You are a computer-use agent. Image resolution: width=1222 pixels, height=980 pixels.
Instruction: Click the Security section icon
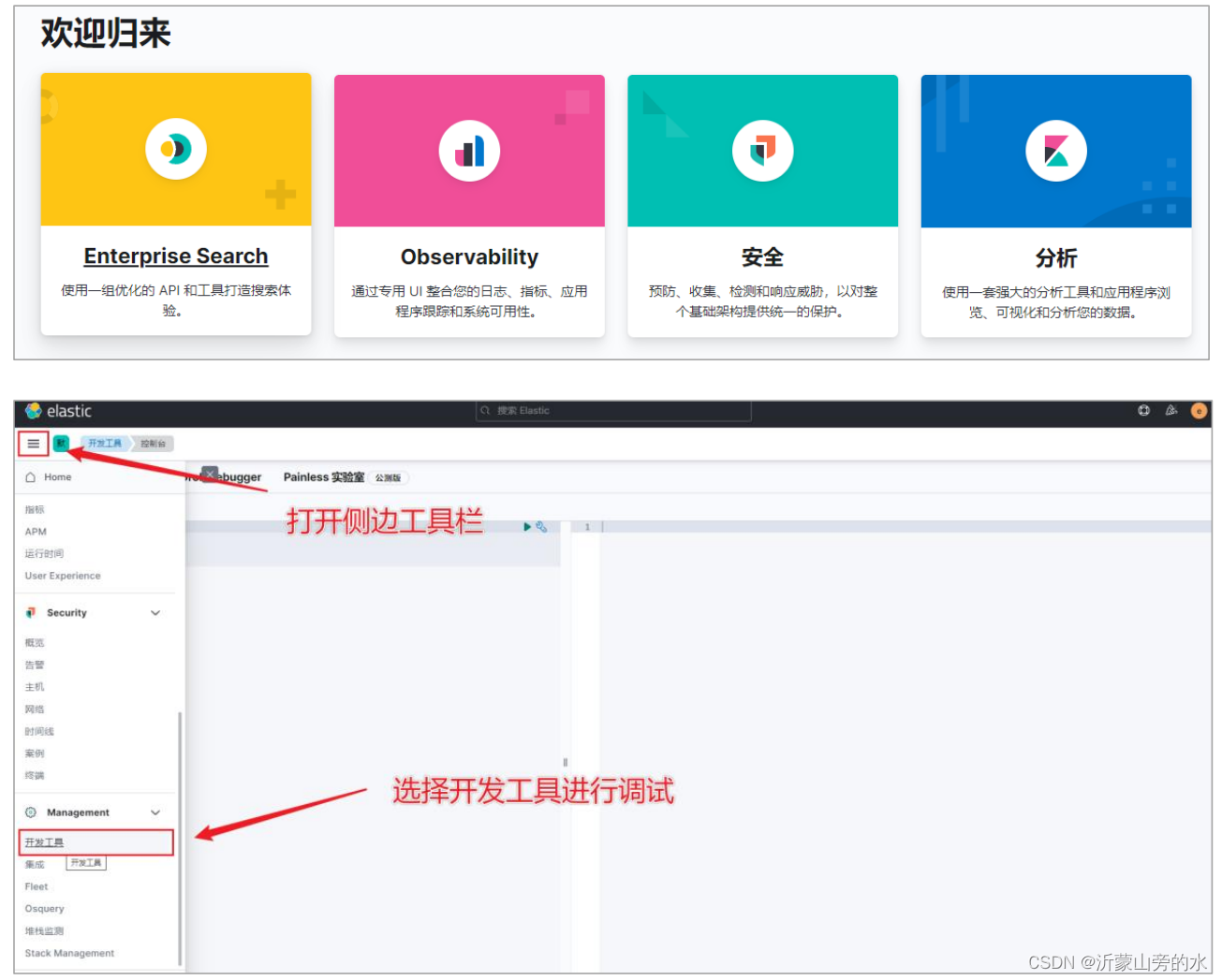31,613
